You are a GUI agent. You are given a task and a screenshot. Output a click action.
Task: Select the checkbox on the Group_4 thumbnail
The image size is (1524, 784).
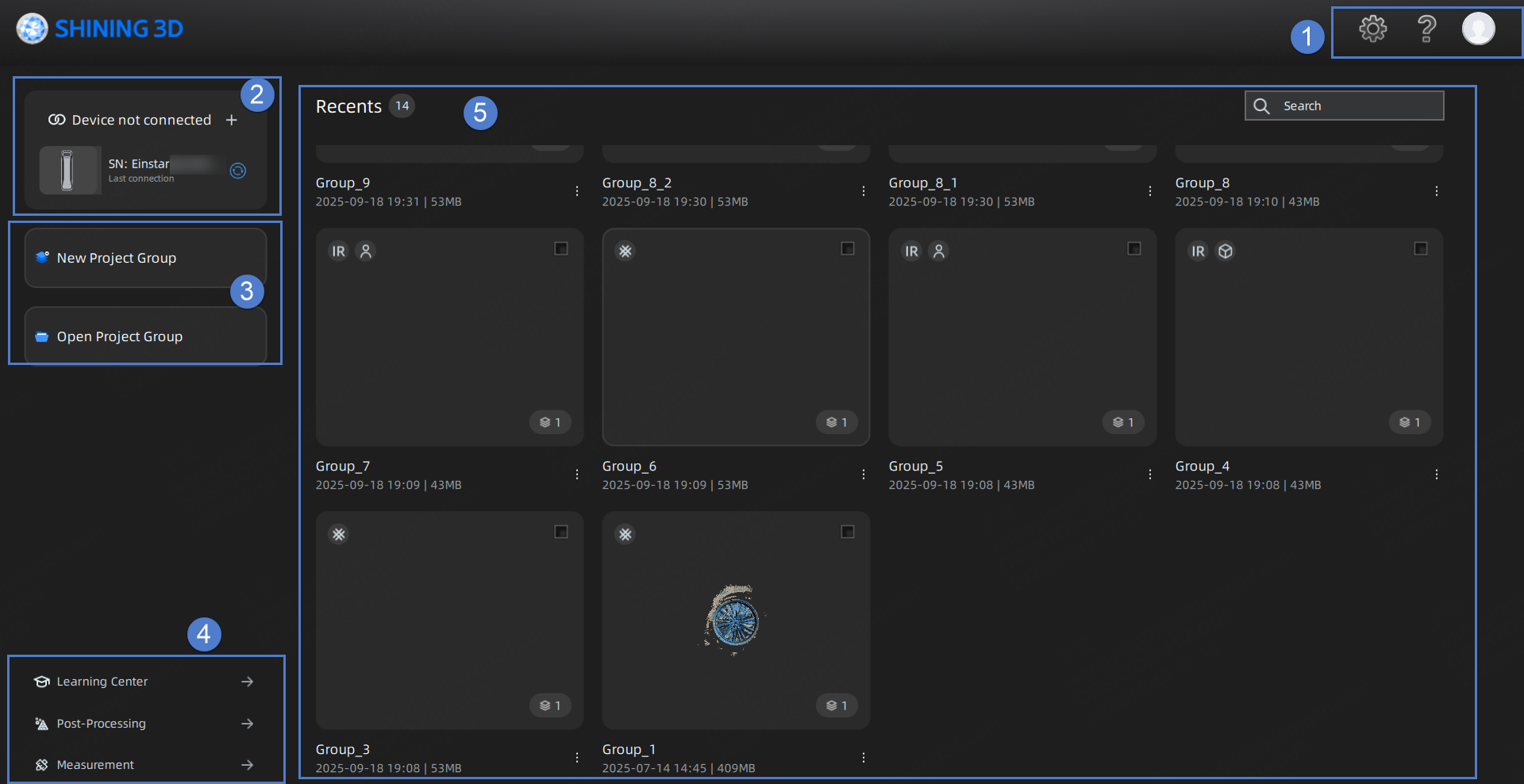[1421, 248]
